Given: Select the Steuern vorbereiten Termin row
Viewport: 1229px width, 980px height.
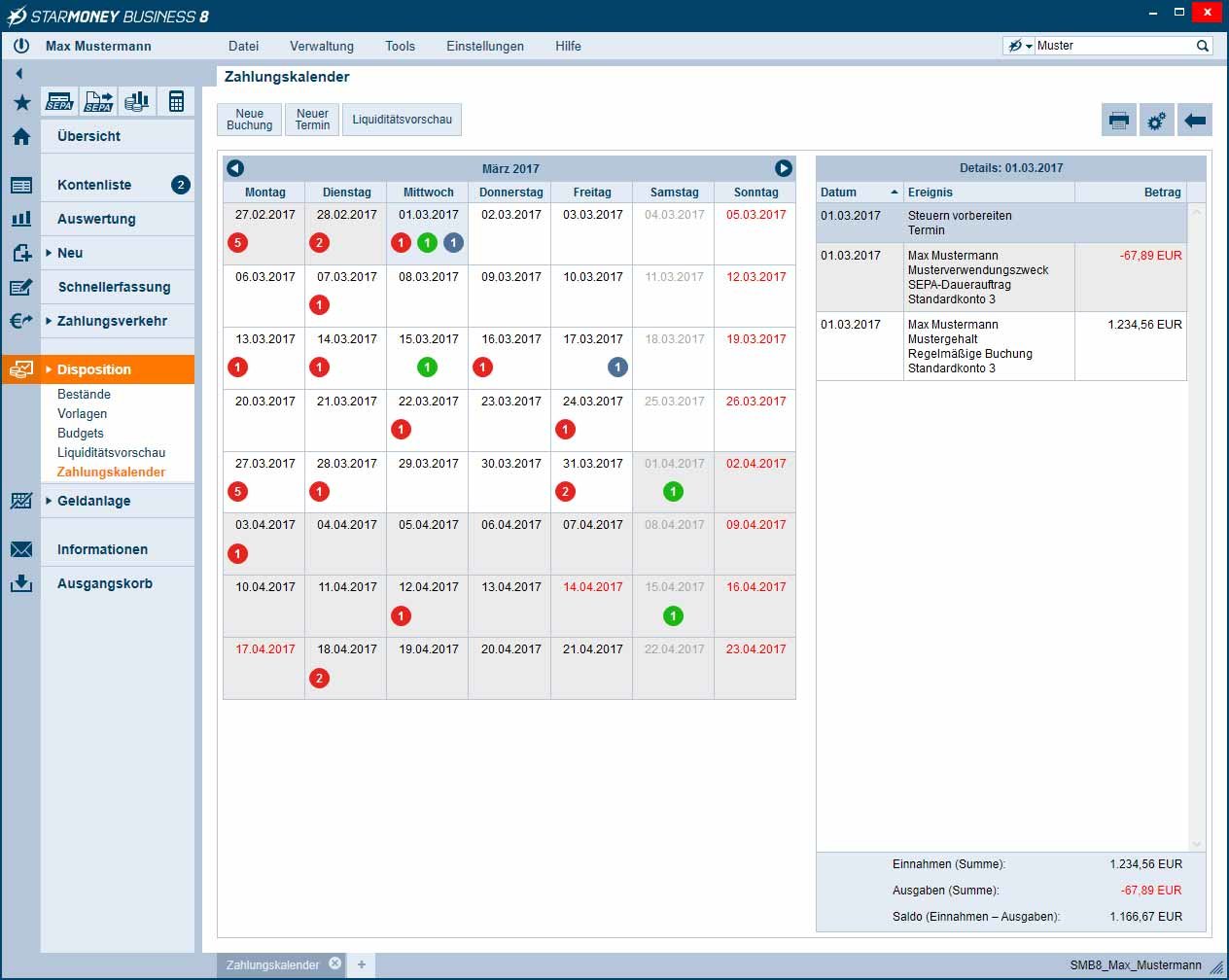Looking at the screenshot, I should [x=1001, y=223].
